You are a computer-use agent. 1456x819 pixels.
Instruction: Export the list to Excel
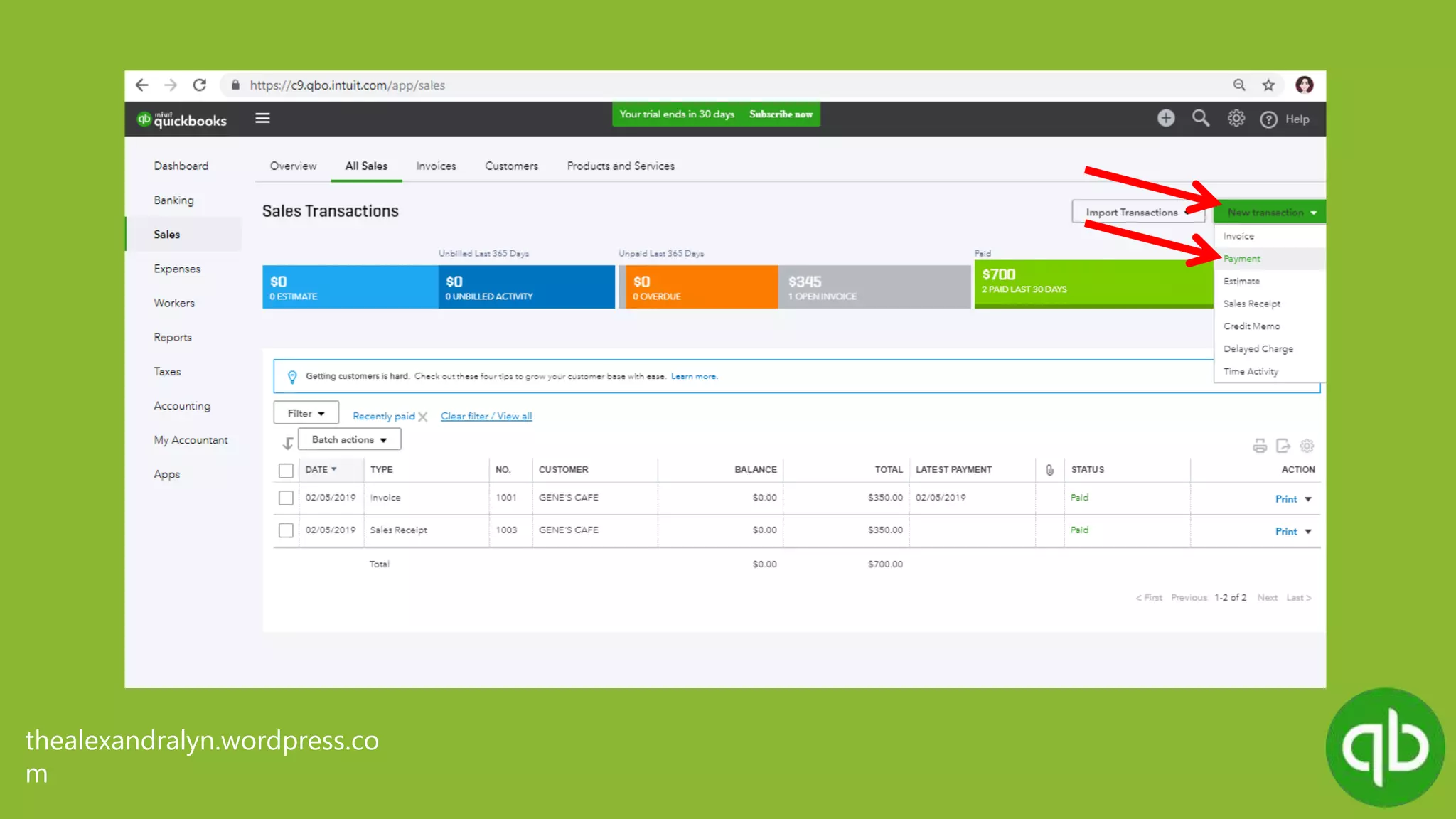tap(1283, 446)
